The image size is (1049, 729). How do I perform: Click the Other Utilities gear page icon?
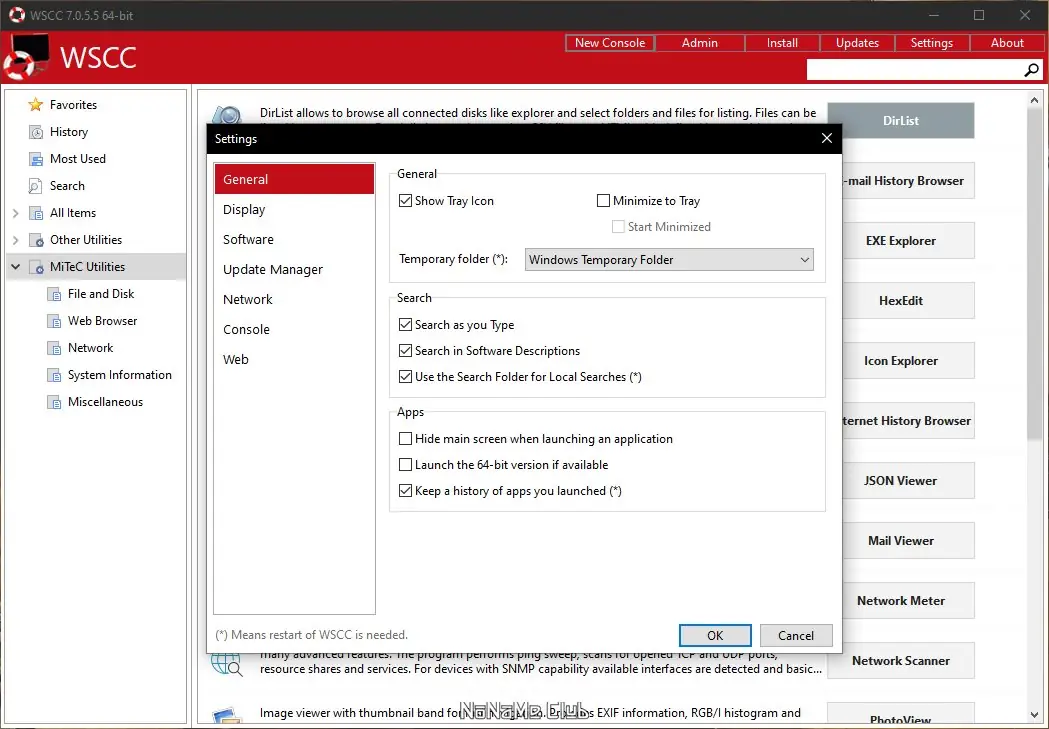(x=36, y=240)
